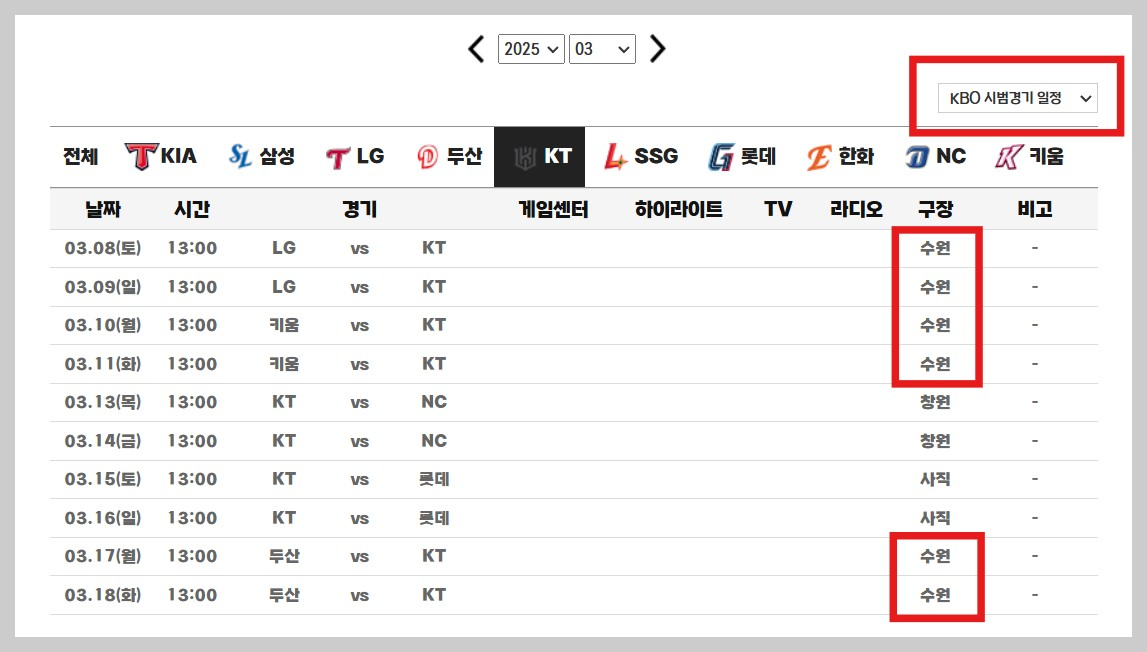1147x652 pixels.
Task: Select the KT team tab
Action: tap(539, 156)
